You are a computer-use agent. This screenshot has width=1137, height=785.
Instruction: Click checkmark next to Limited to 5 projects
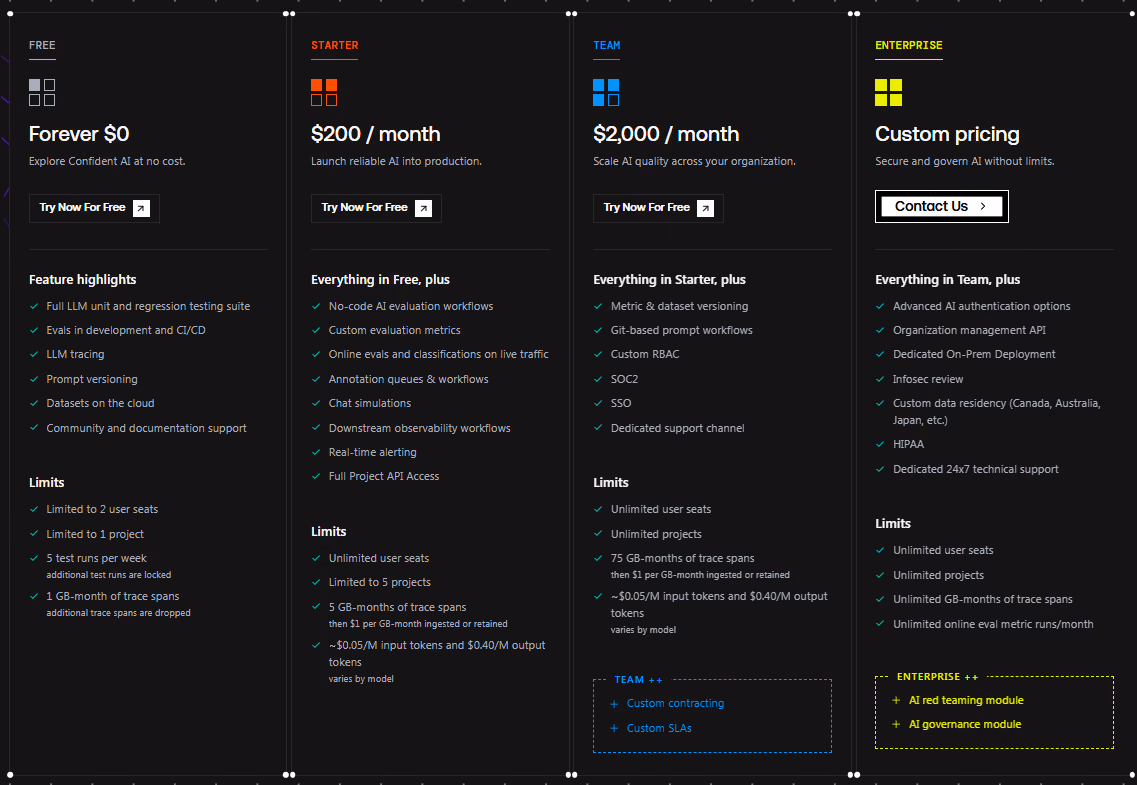tap(316, 582)
